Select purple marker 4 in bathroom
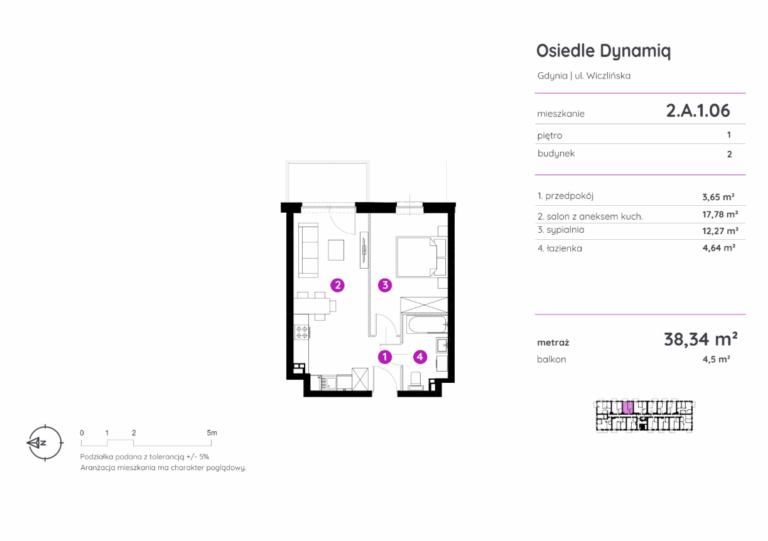768x541 pixels. 420,356
